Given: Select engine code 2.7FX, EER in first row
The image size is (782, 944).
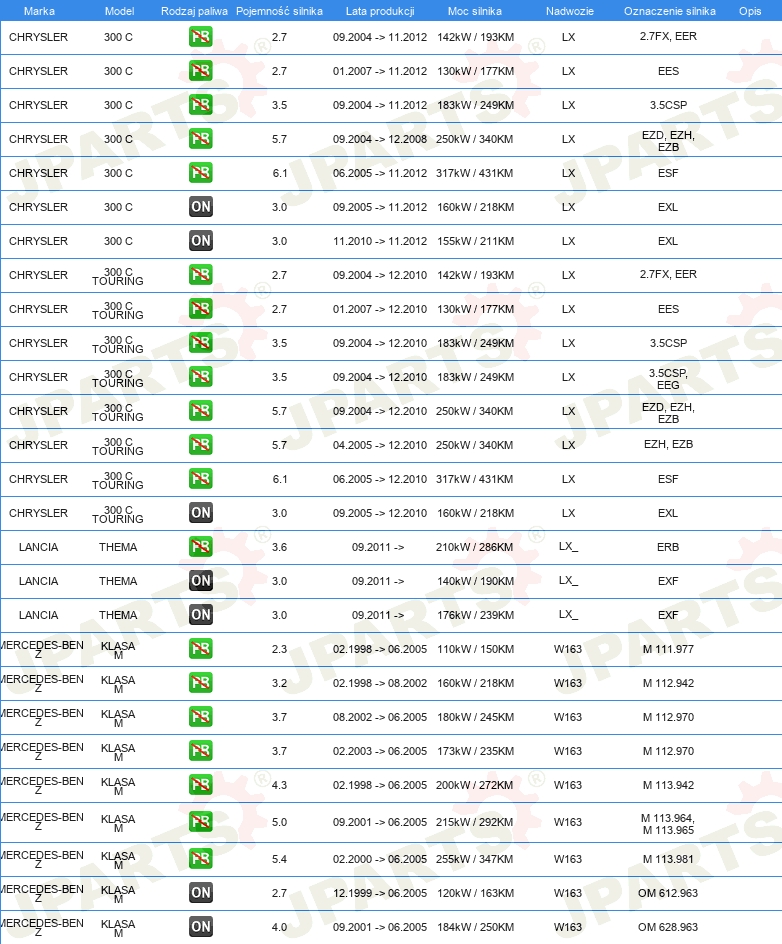Looking at the screenshot, I should tap(668, 37).
